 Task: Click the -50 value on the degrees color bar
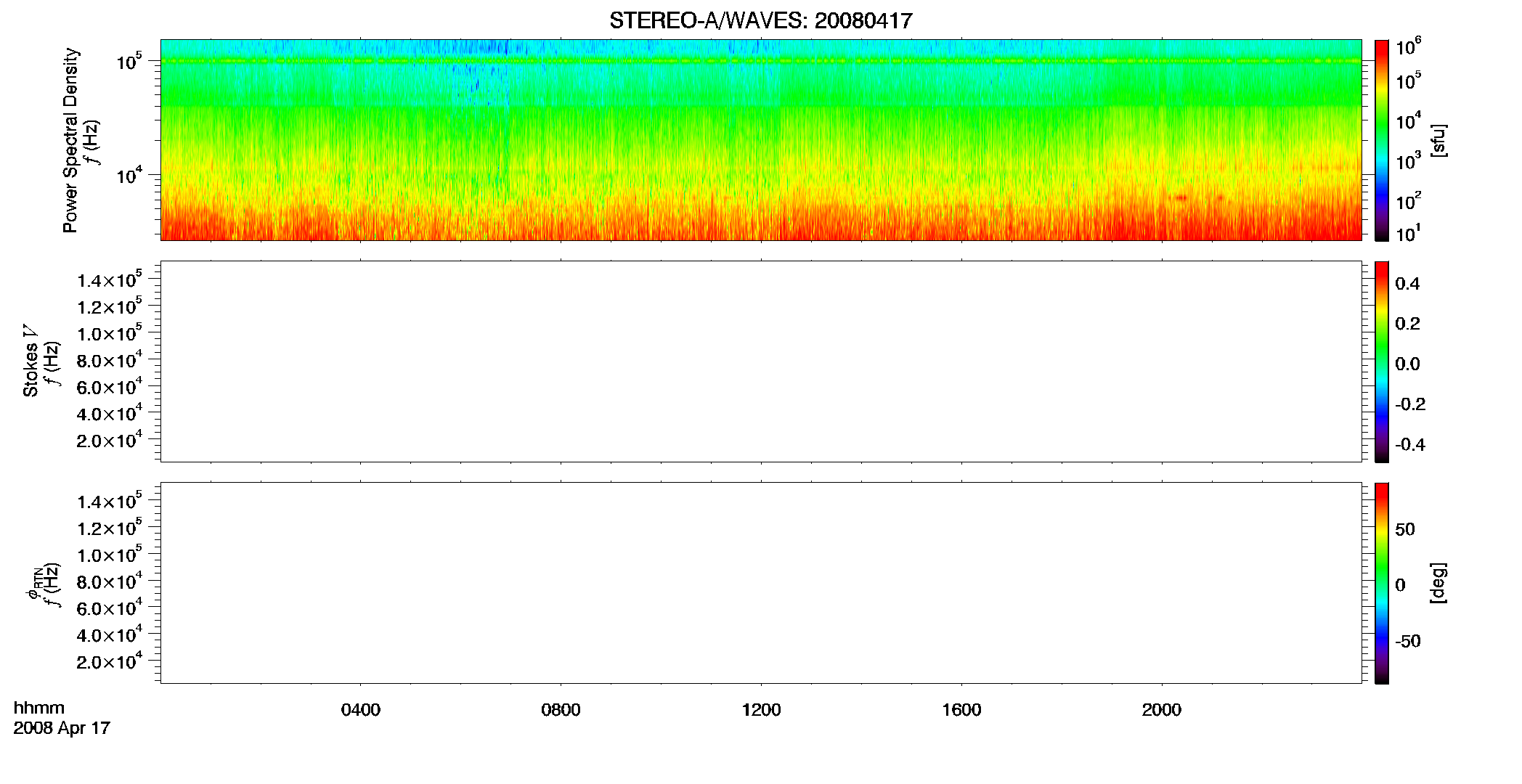1408,642
